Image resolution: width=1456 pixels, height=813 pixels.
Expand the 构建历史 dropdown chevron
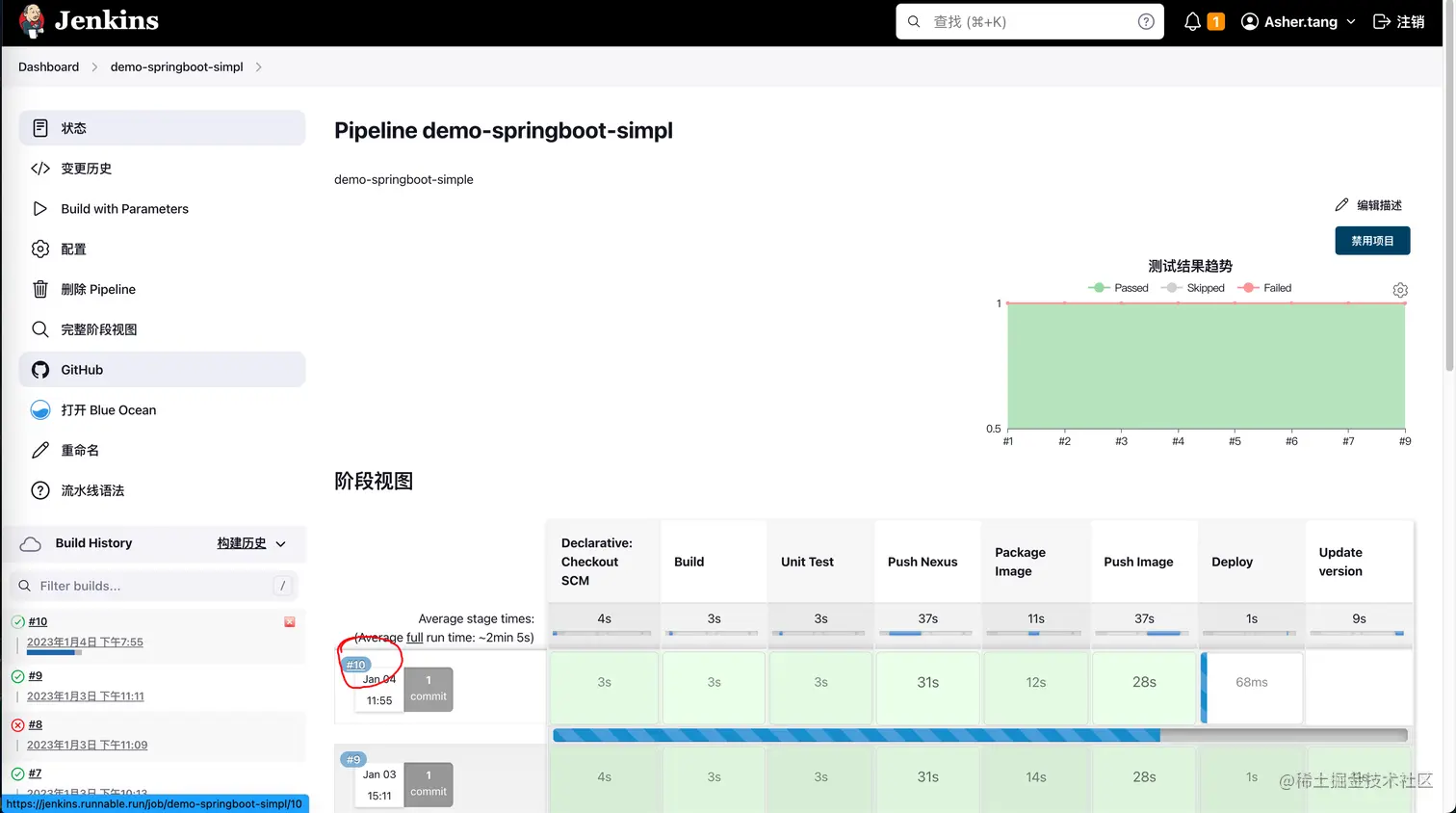click(x=280, y=544)
